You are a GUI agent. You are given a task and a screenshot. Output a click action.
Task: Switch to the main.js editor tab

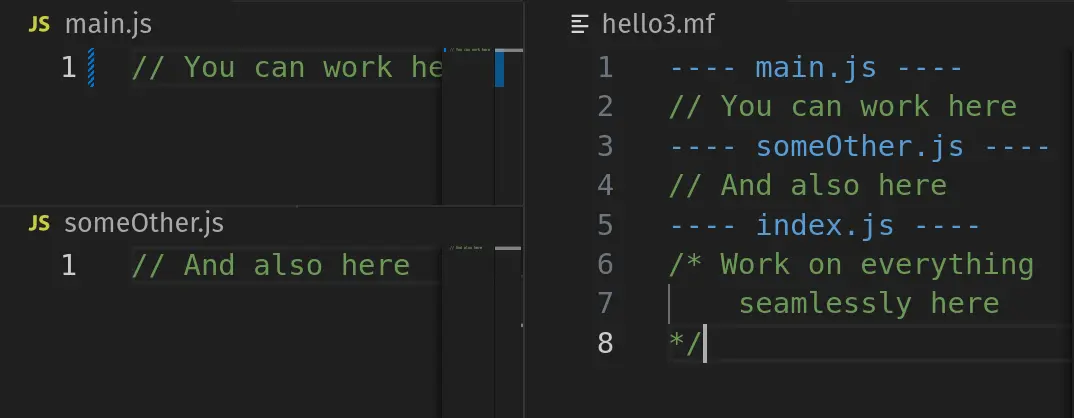pyautogui.click(x=91, y=25)
